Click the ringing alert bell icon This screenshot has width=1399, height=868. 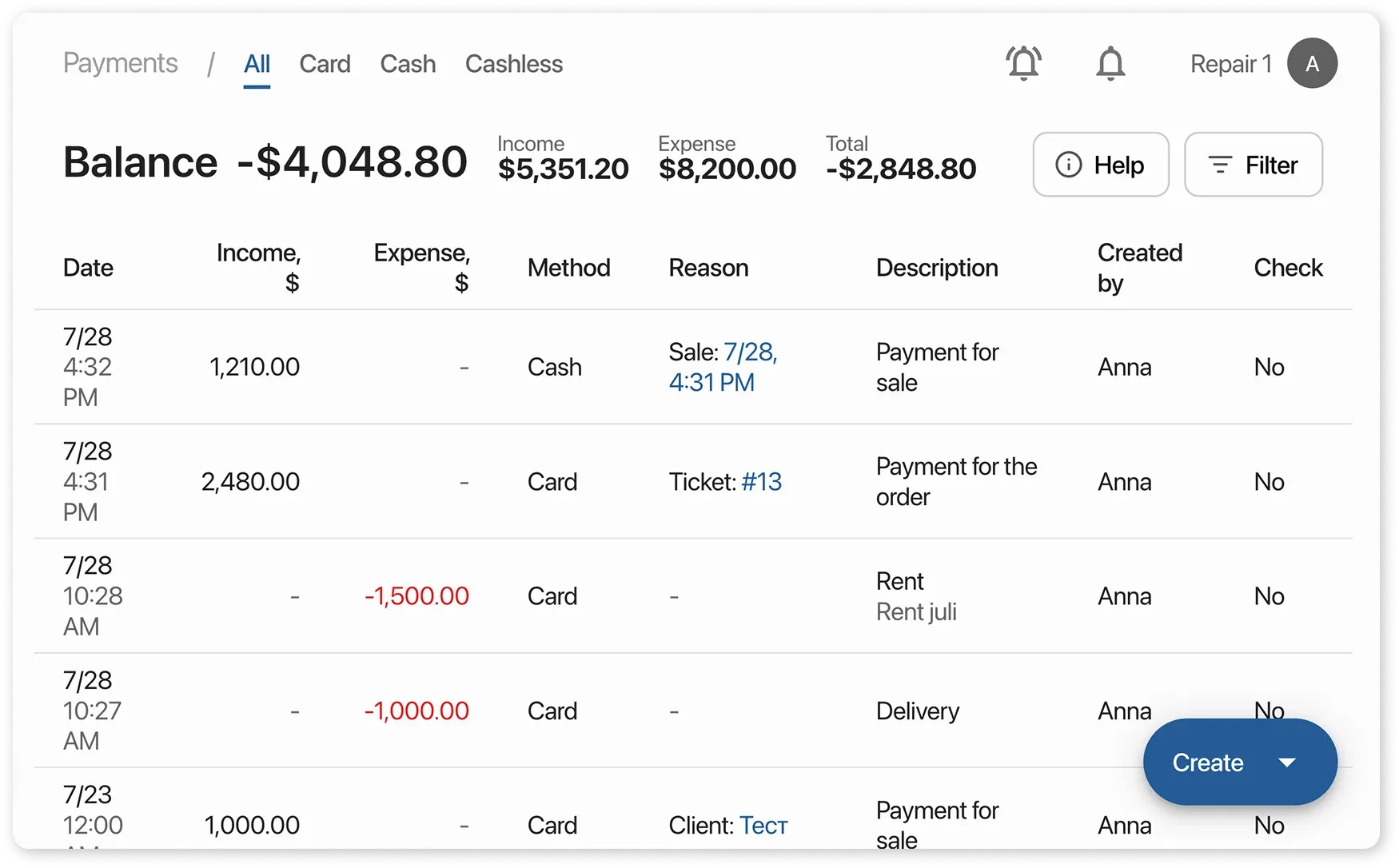click(1023, 63)
